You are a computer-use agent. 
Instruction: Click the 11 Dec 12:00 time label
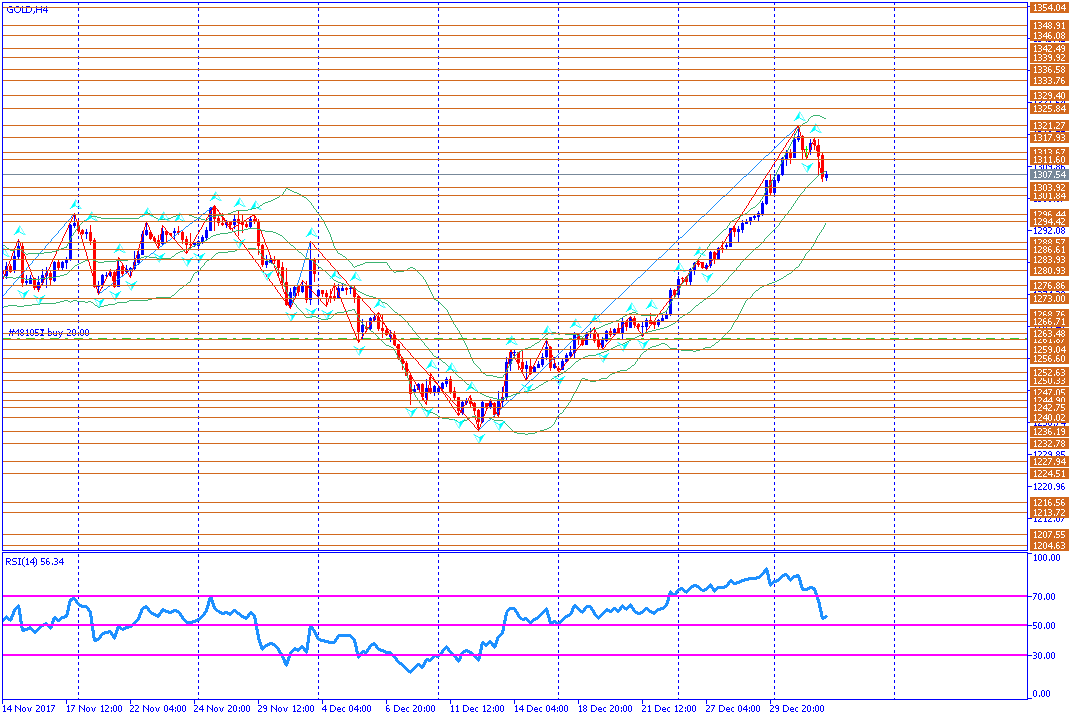click(477, 708)
